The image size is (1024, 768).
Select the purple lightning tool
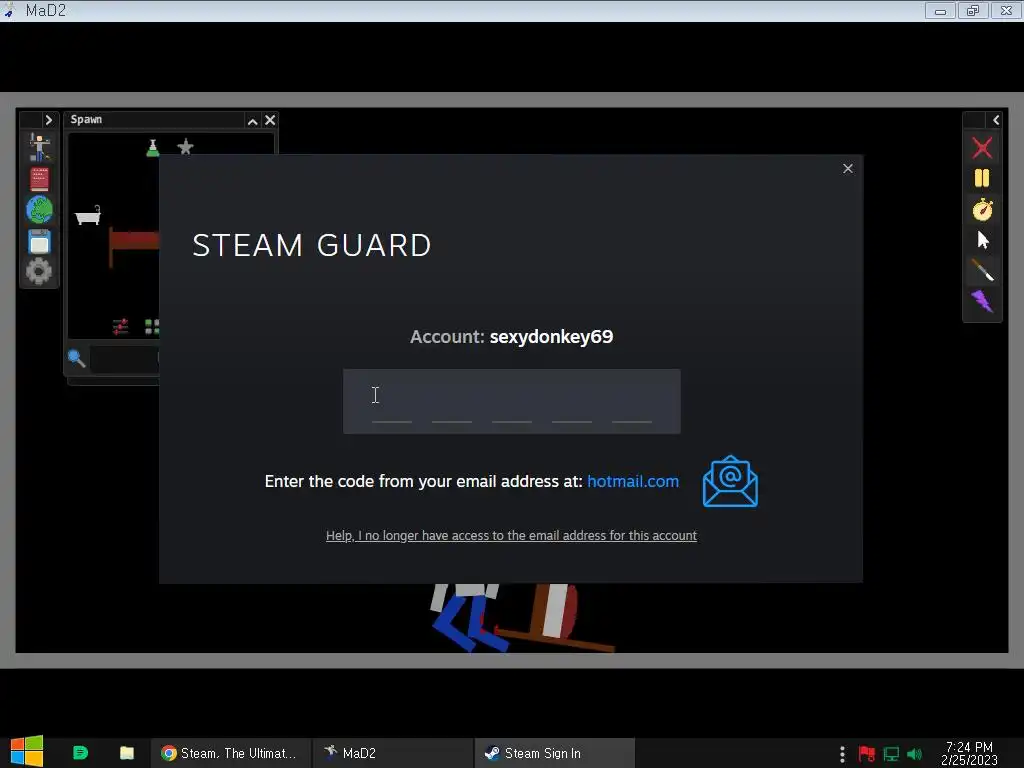[982, 301]
